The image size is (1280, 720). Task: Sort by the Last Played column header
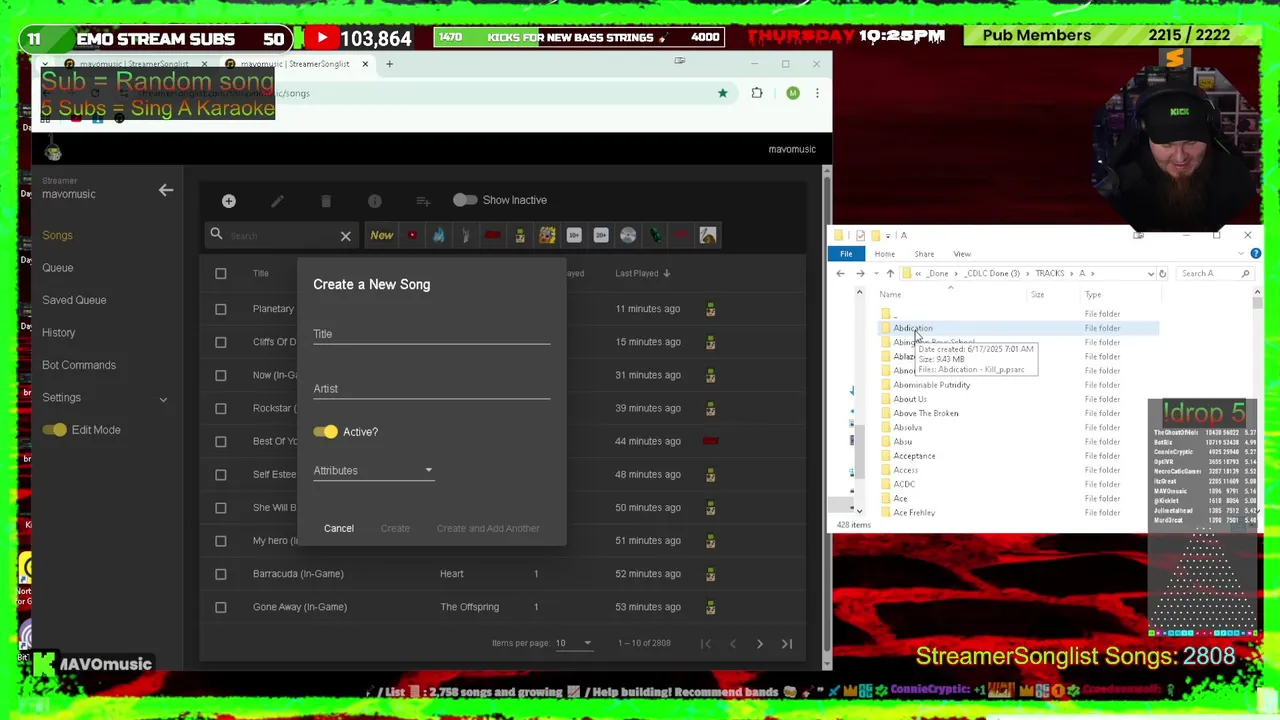click(x=642, y=273)
